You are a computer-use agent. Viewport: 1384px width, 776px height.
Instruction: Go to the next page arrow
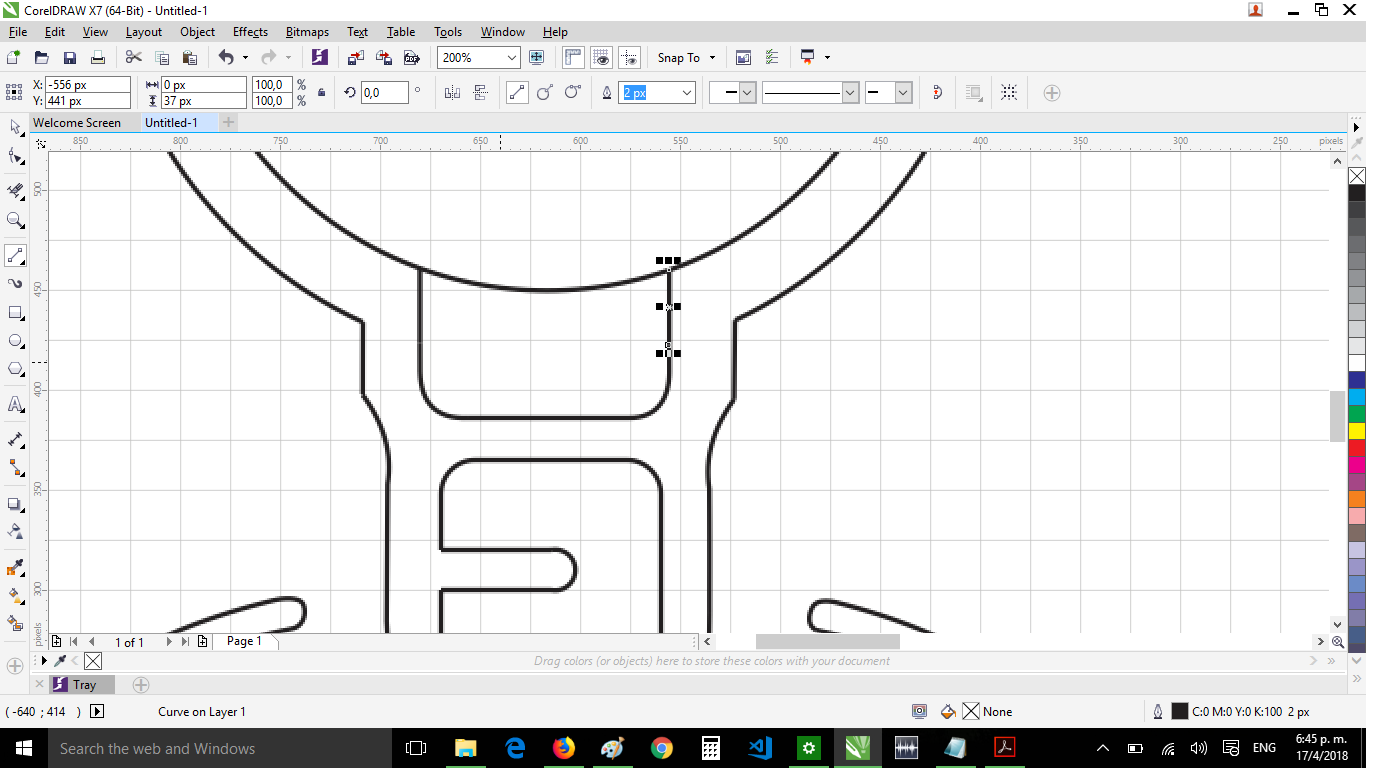click(x=169, y=642)
